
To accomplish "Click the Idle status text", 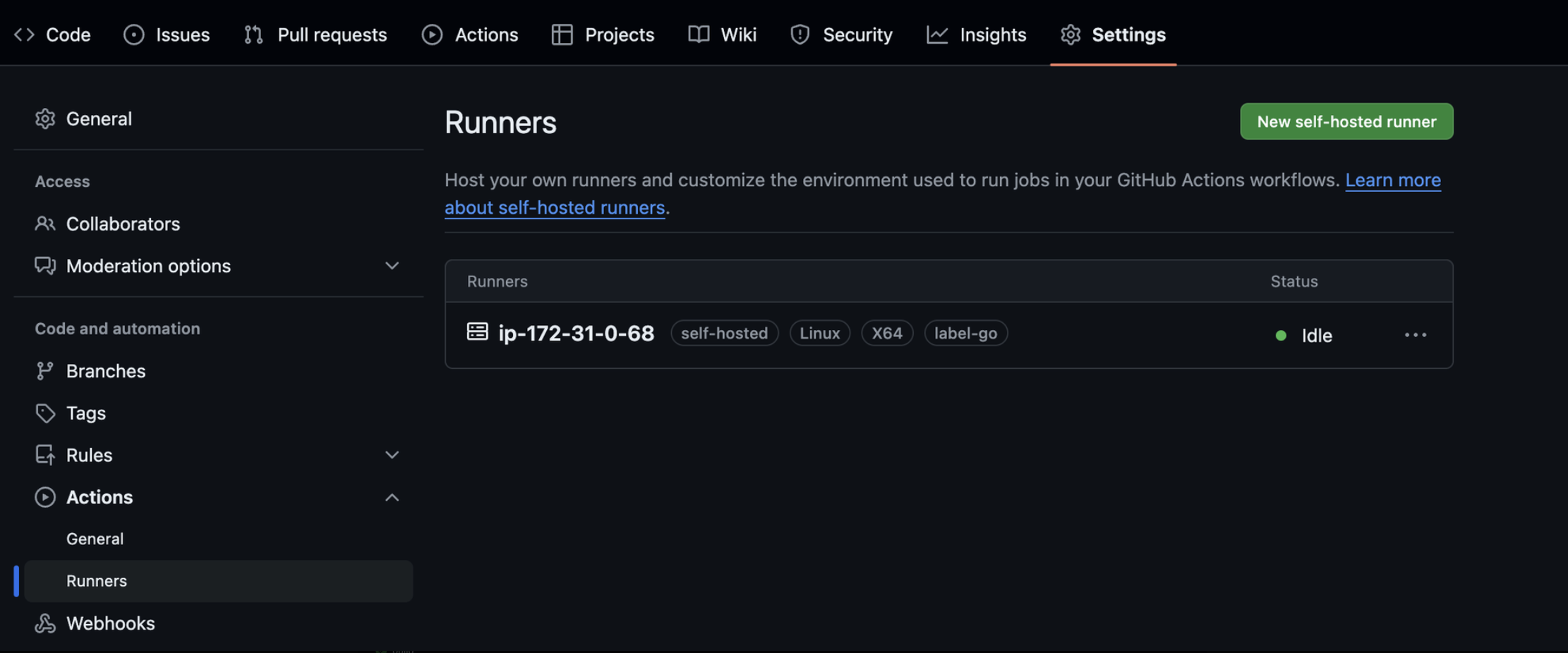I will point(1317,336).
